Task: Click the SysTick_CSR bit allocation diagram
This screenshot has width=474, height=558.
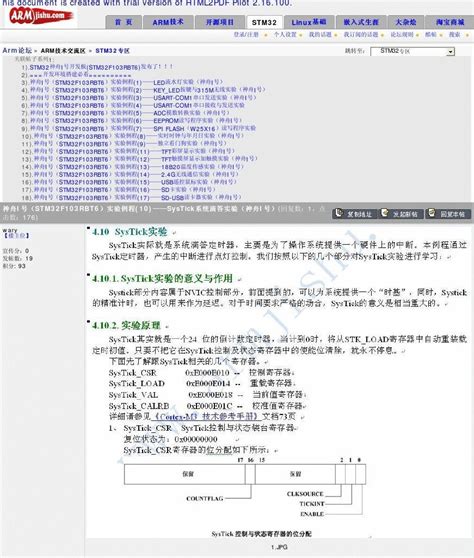Action: tap(244, 488)
